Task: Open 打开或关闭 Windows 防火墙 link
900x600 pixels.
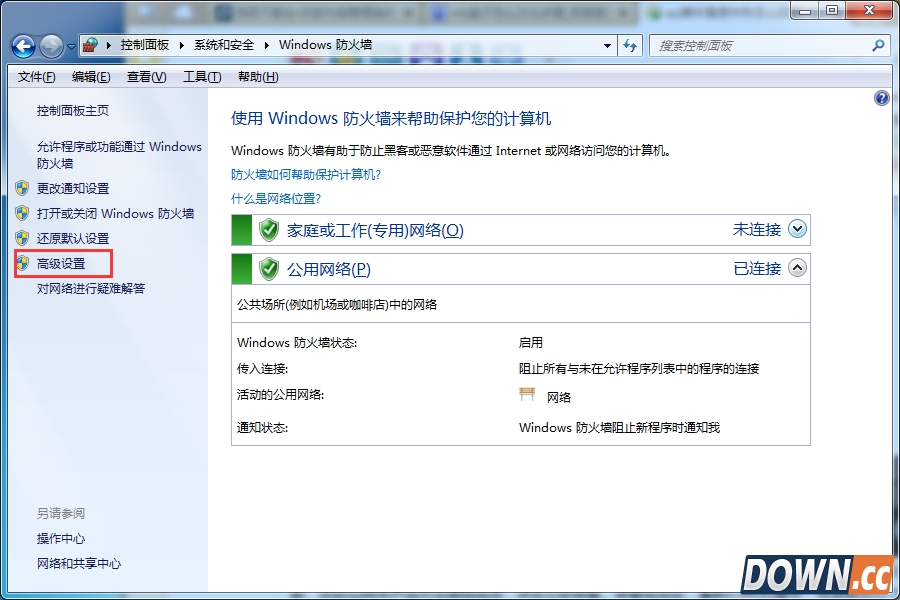Action: tap(115, 213)
